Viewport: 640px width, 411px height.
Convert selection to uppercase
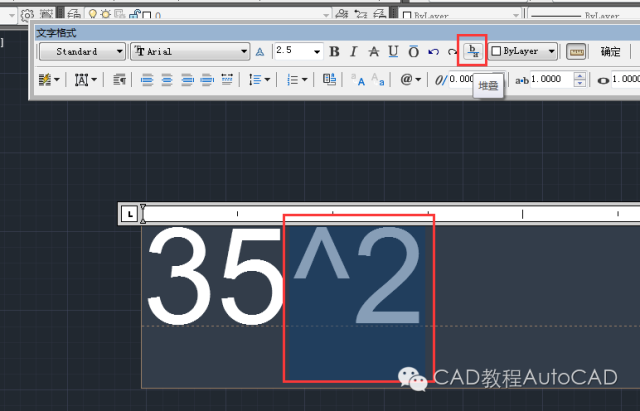(358, 80)
